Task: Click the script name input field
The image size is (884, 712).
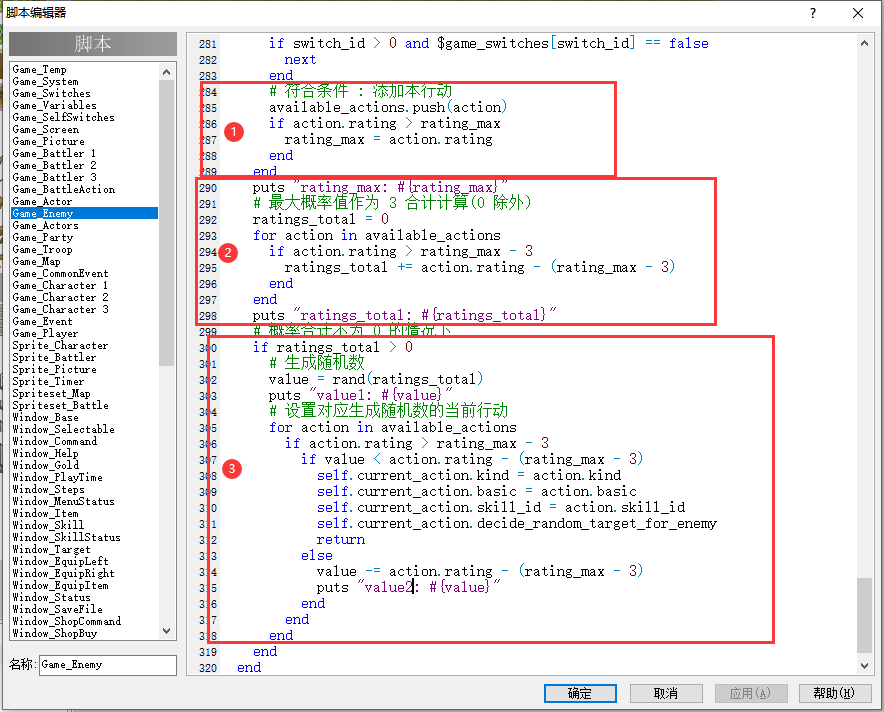Action: (x=107, y=665)
